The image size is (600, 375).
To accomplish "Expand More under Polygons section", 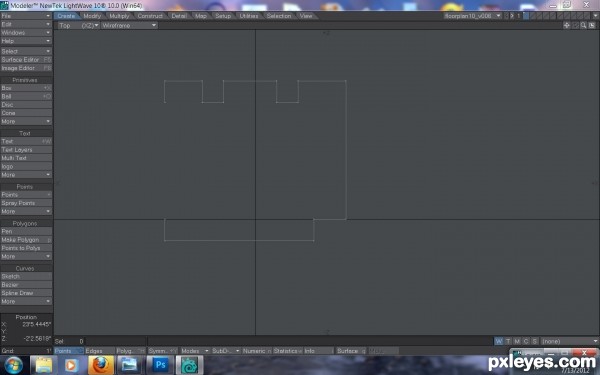I will (x=26, y=256).
